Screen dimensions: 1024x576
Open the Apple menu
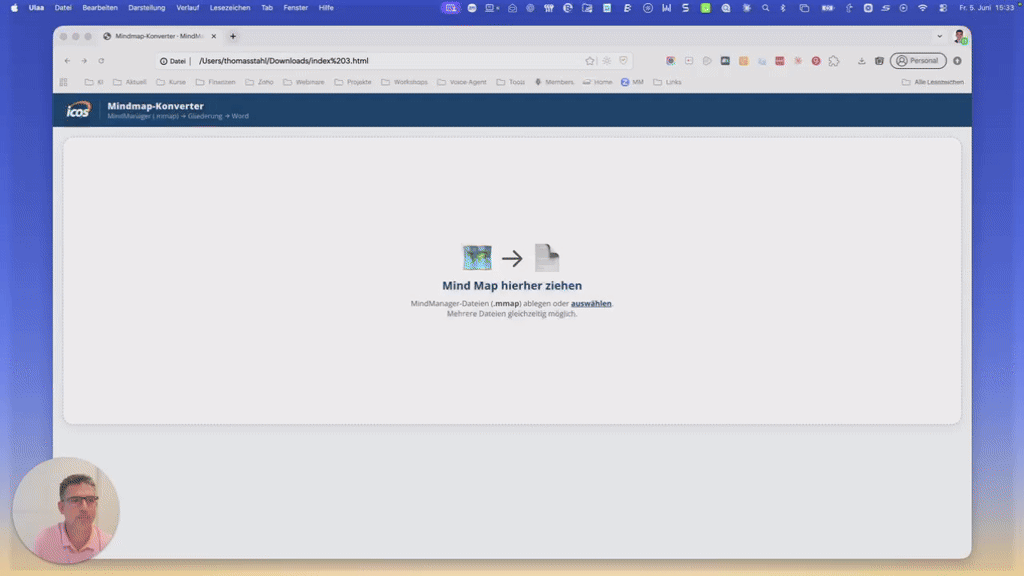(x=14, y=8)
